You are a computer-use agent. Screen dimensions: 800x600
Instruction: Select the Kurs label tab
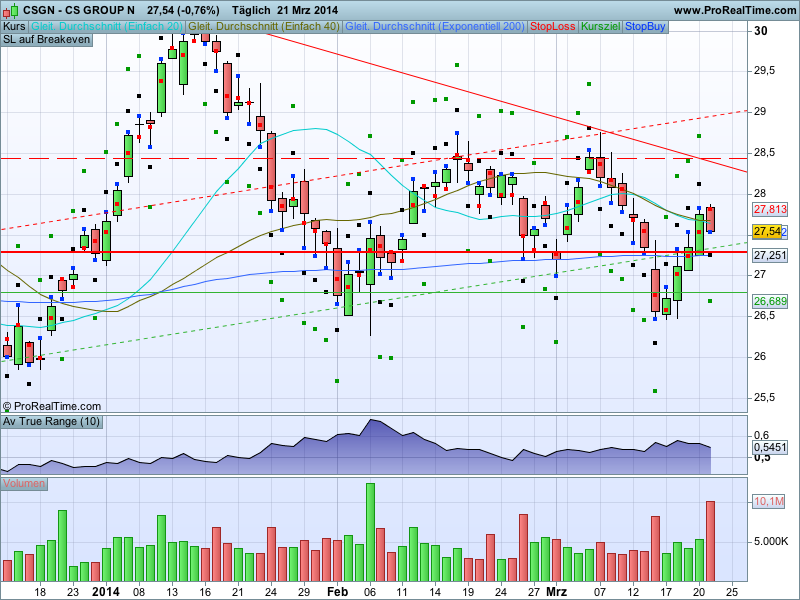pos(14,27)
